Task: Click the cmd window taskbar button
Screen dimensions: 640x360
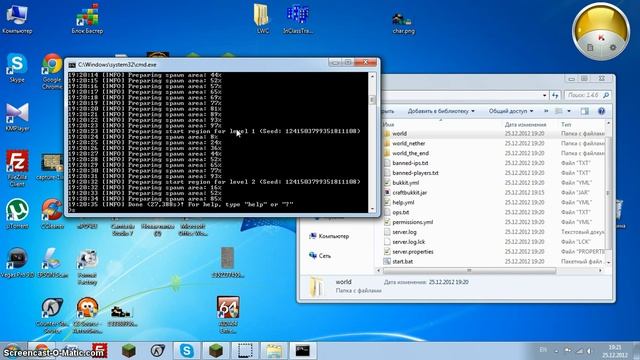Action: (303, 351)
